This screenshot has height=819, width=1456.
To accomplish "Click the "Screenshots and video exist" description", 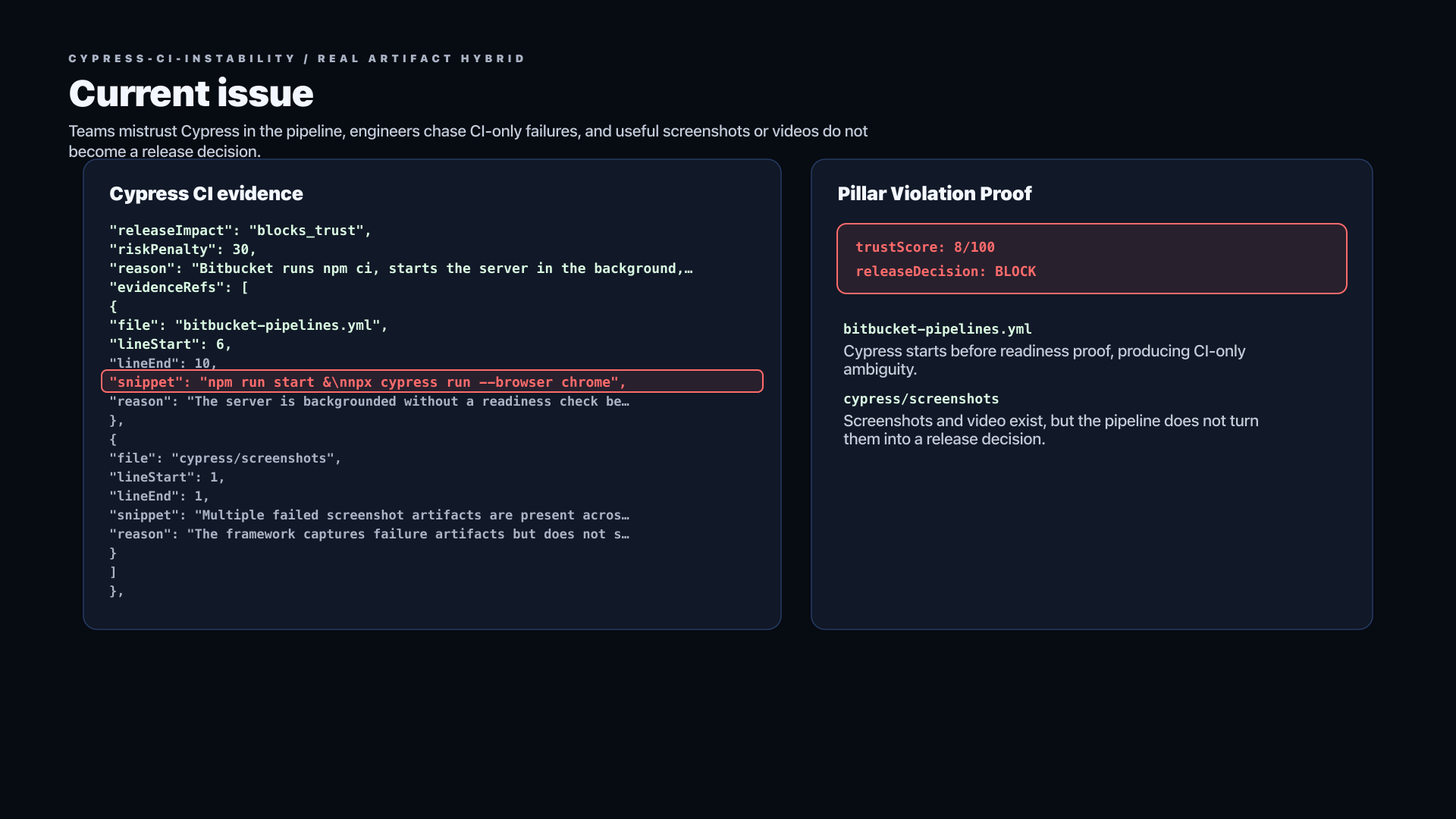I will [1051, 430].
